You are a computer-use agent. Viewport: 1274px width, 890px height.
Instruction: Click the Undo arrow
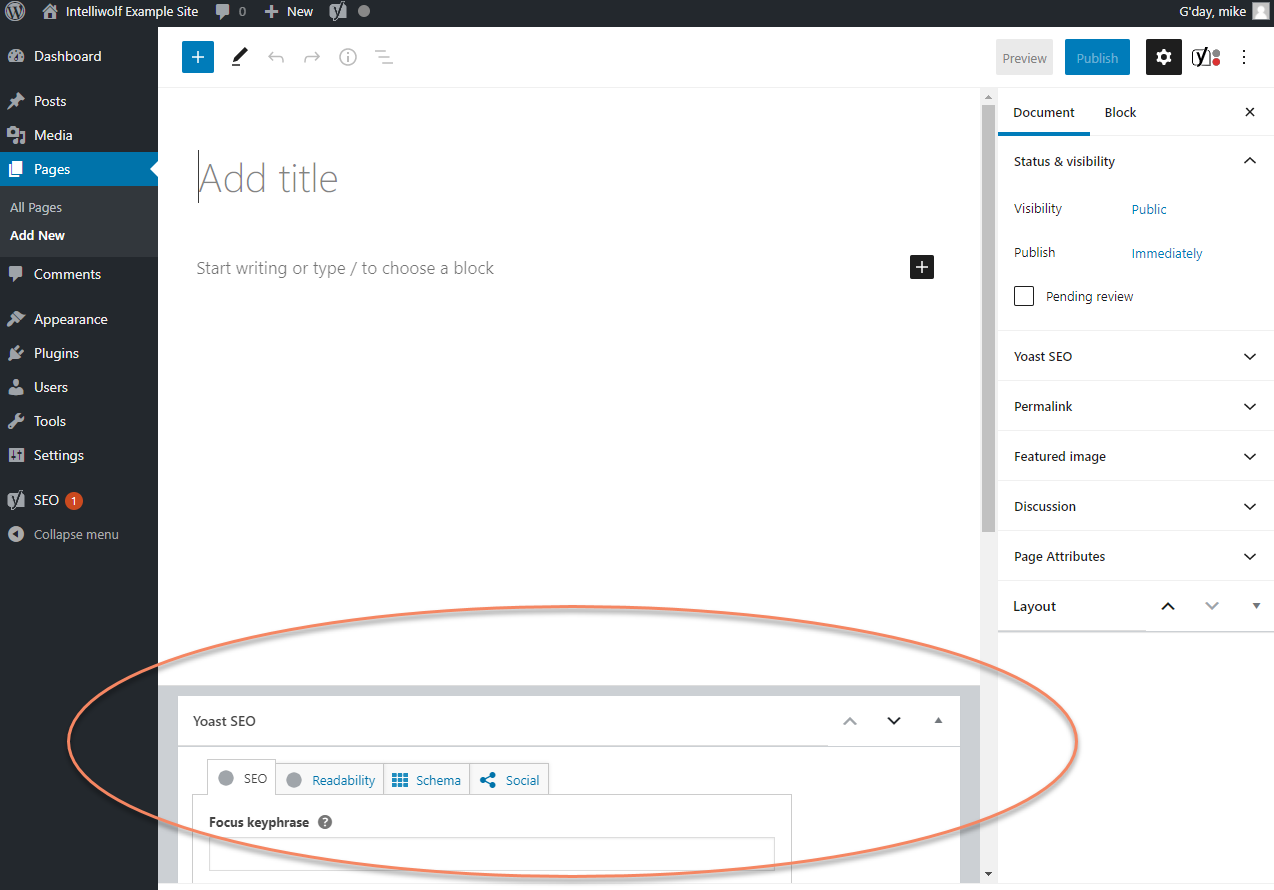[x=276, y=57]
